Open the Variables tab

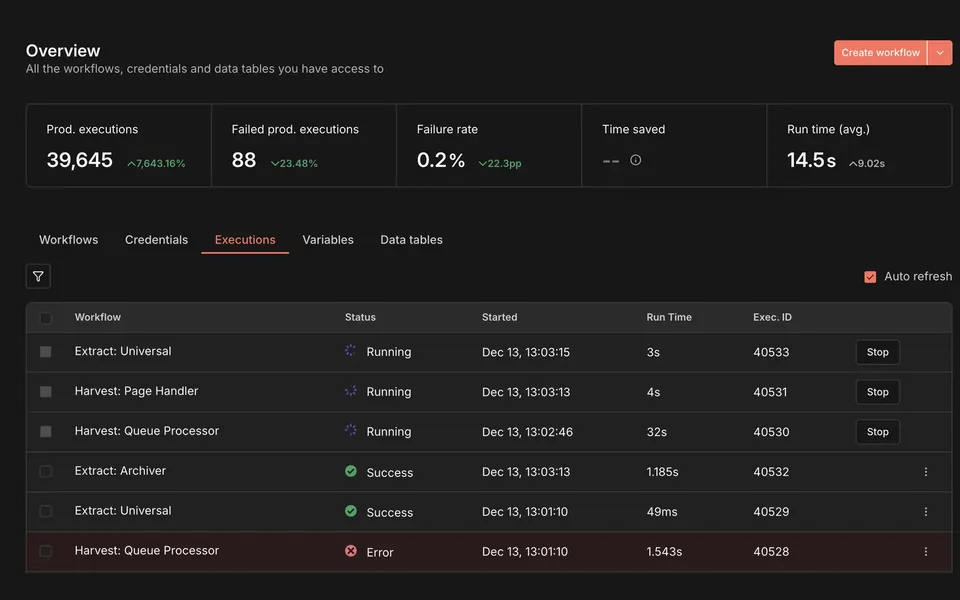(x=328, y=239)
